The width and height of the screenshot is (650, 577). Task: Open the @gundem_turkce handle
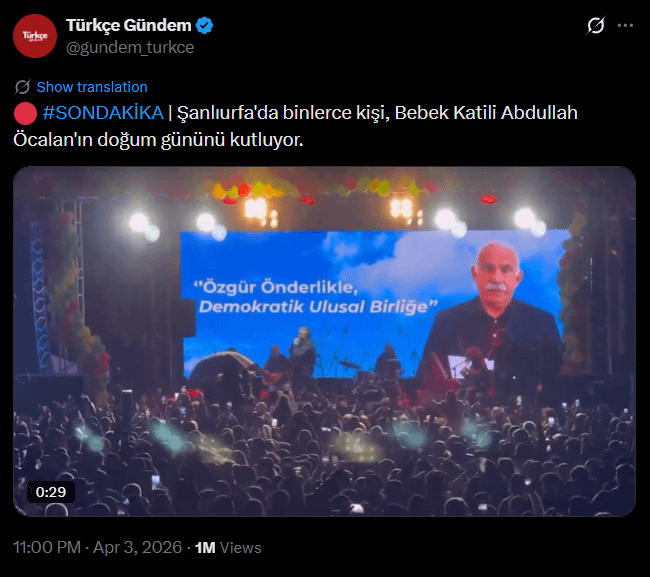(x=130, y=47)
